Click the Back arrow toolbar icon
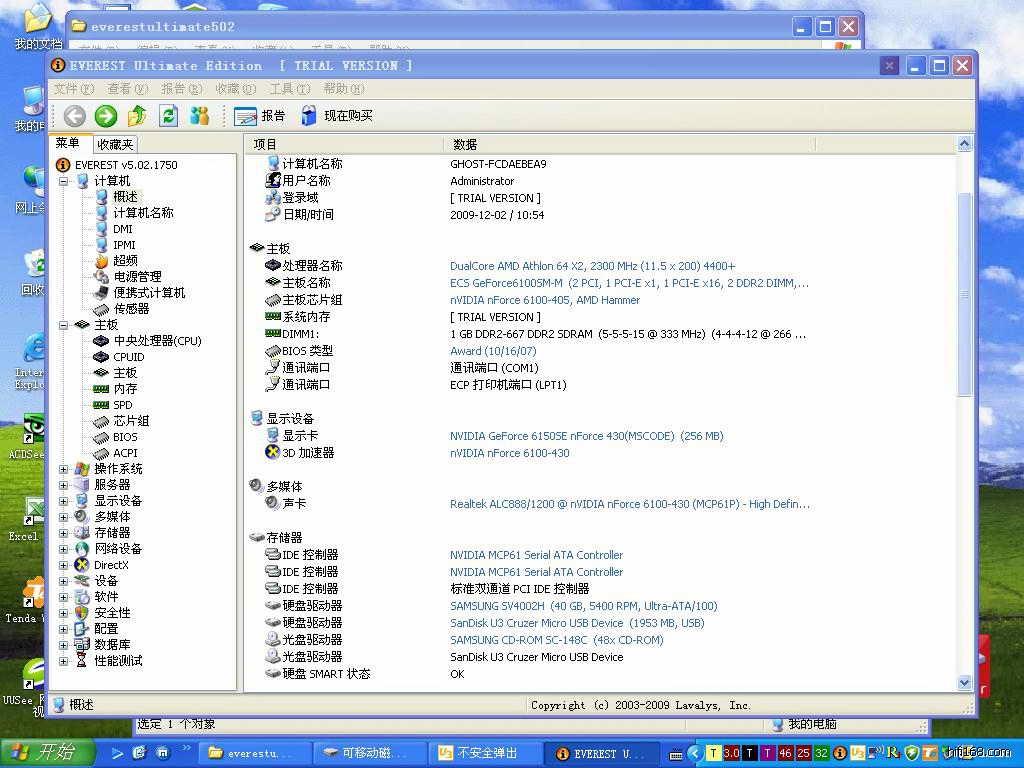The width and height of the screenshot is (1024, 768). pyautogui.click(x=75, y=116)
